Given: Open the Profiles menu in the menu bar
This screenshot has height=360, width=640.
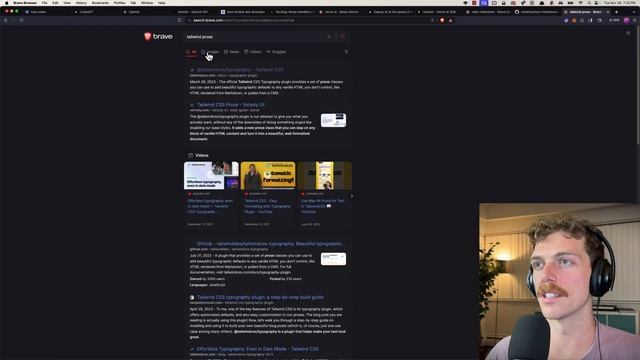Looking at the screenshot, I should (119, 3).
